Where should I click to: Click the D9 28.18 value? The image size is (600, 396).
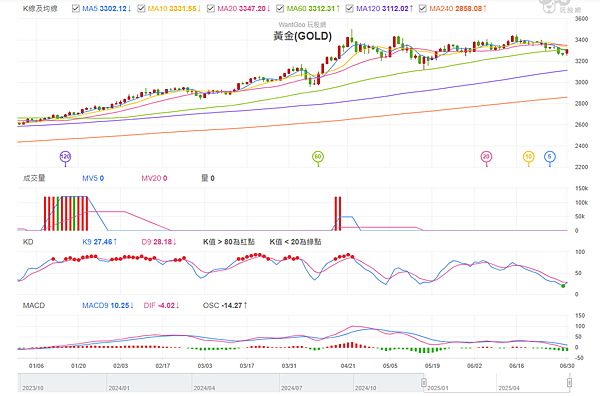point(159,242)
